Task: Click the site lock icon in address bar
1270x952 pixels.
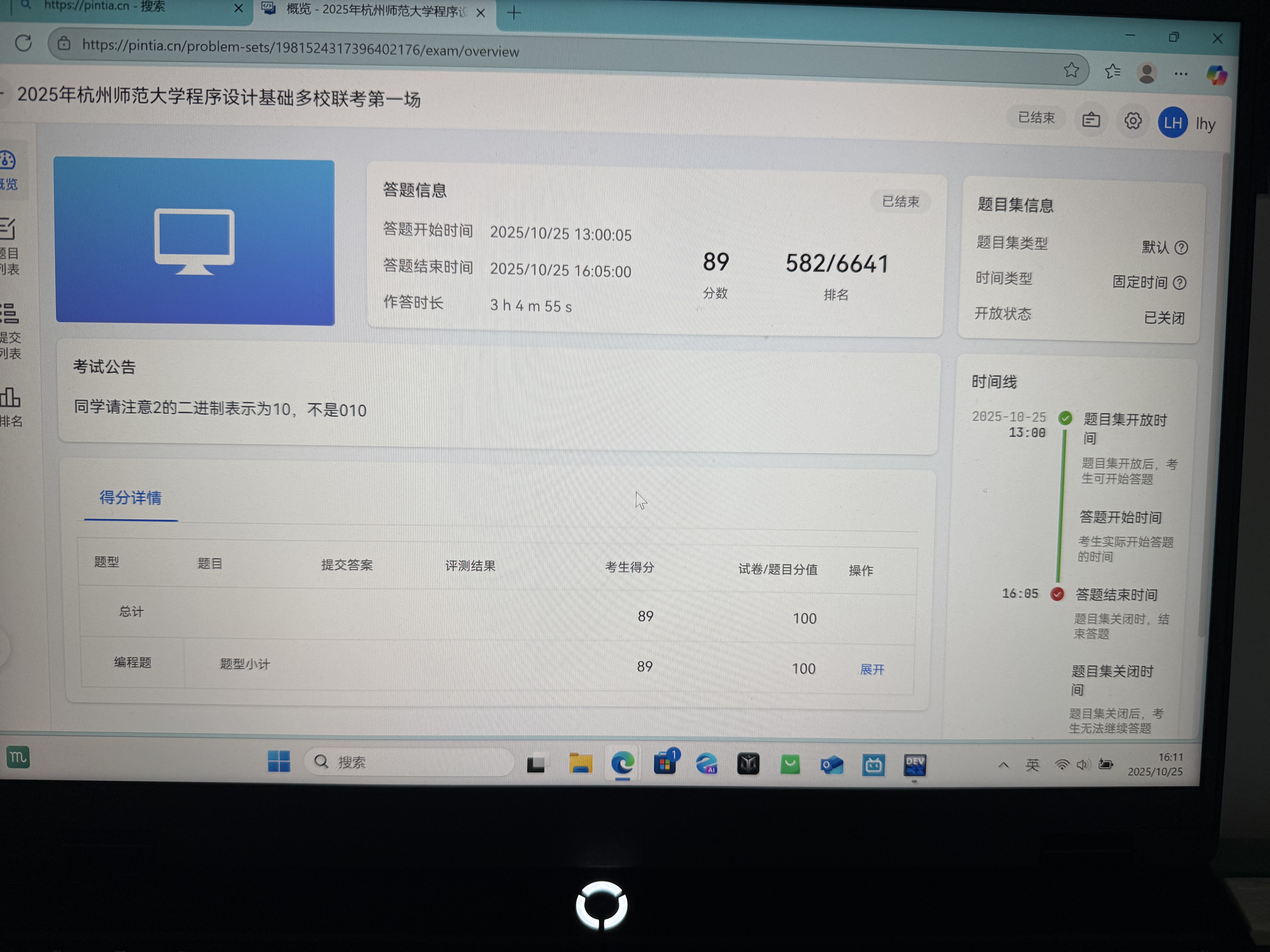Action: (x=64, y=44)
